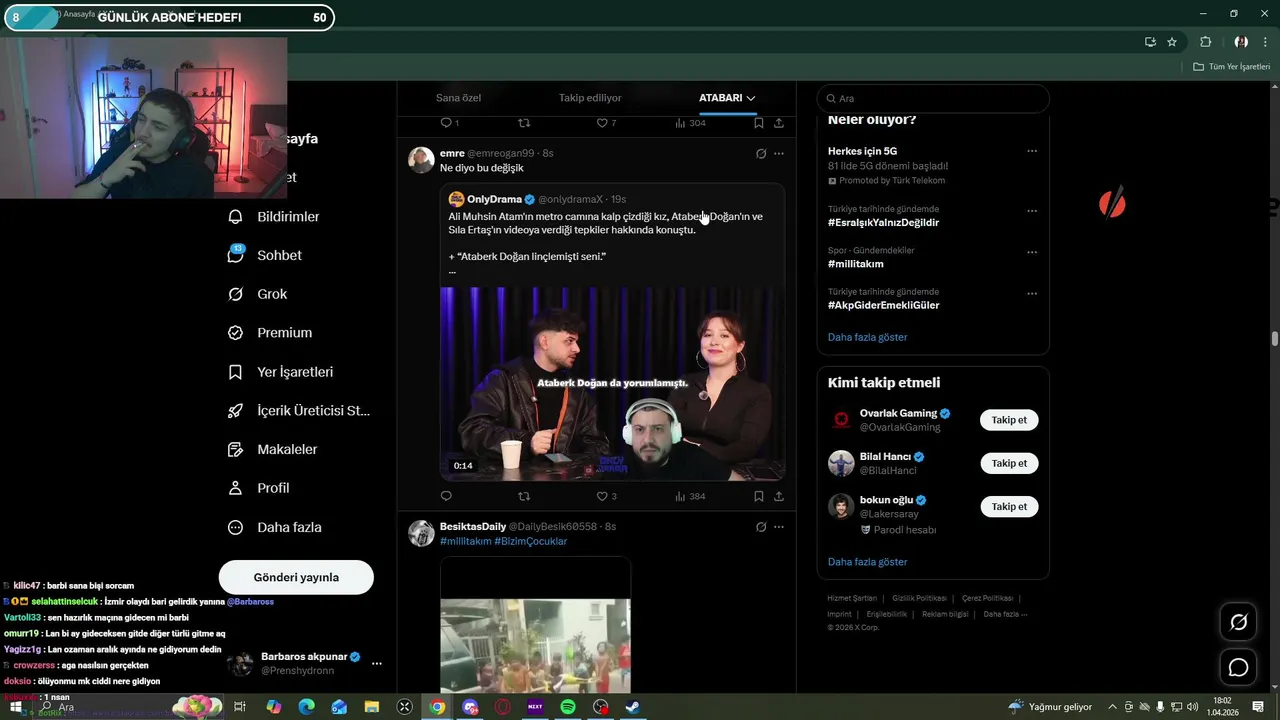Open Makaleler in the sidebar

click(273, 450)
